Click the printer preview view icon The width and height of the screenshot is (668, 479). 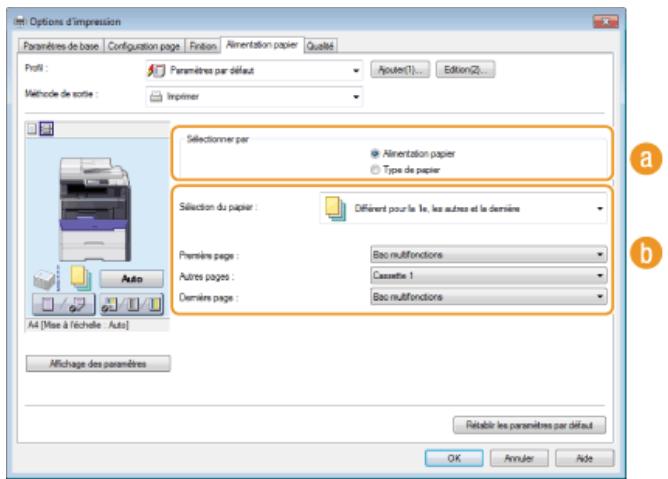(46, 129)
